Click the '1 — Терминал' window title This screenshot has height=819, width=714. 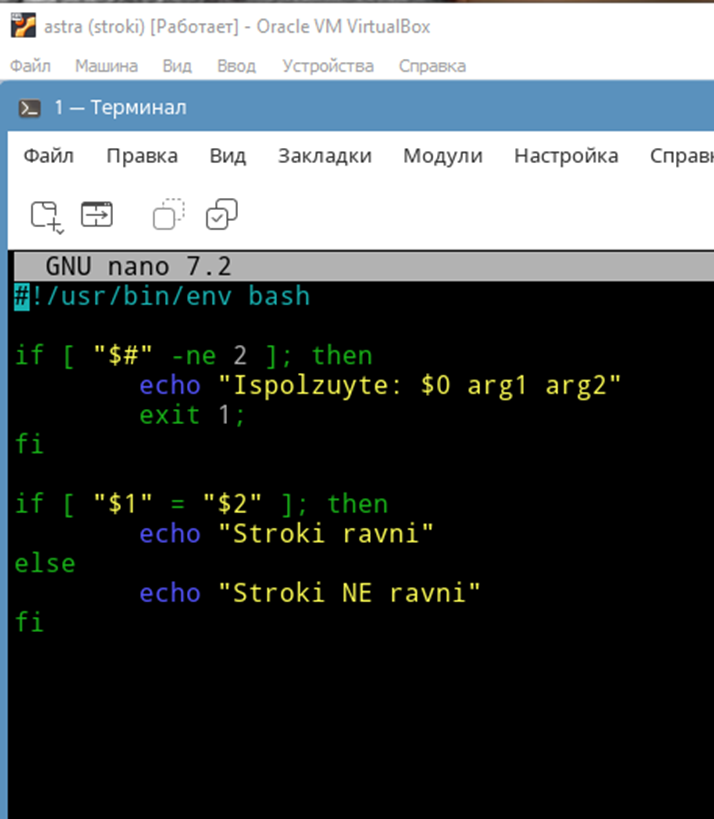click(x=121, y=108)
